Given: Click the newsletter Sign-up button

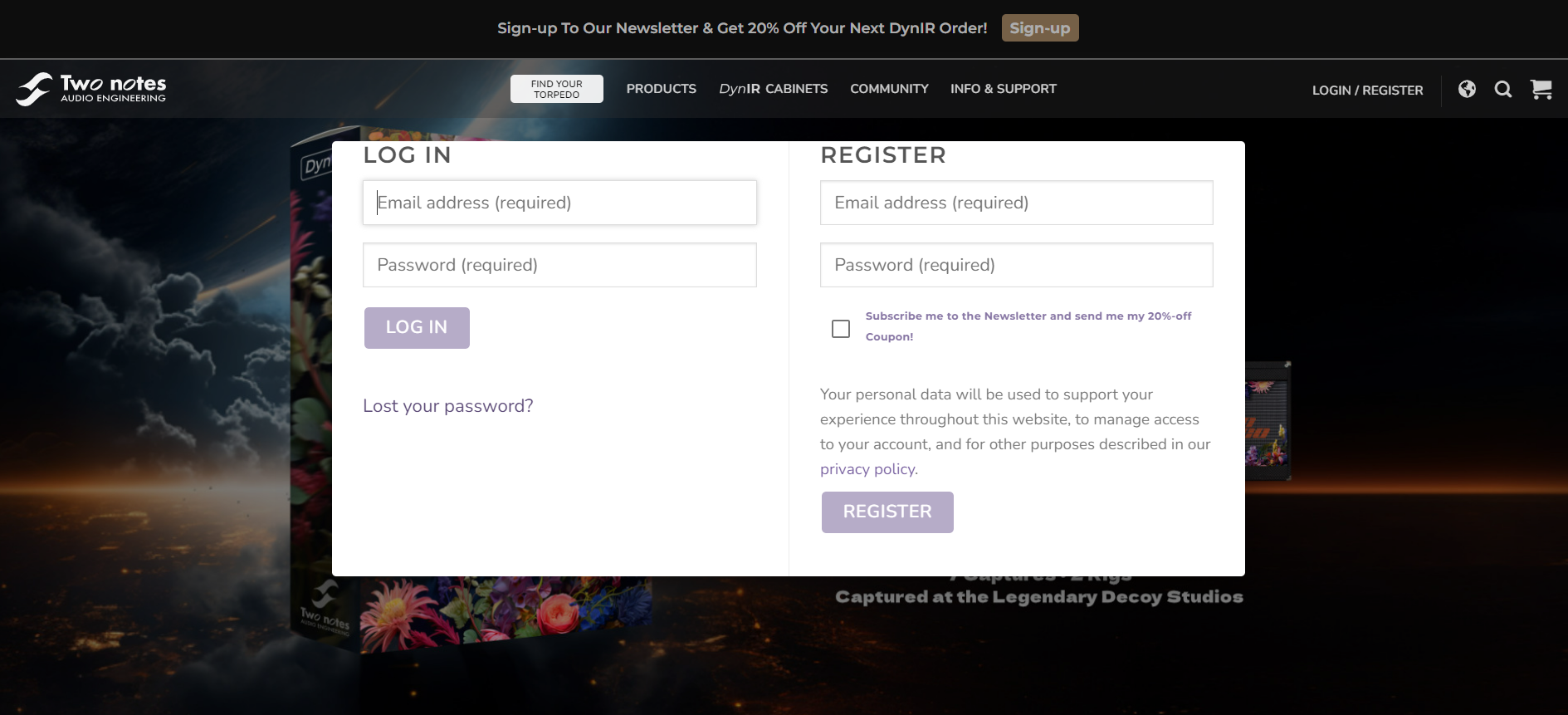Looking at the screenshot, I should (x=1039, y=28).
